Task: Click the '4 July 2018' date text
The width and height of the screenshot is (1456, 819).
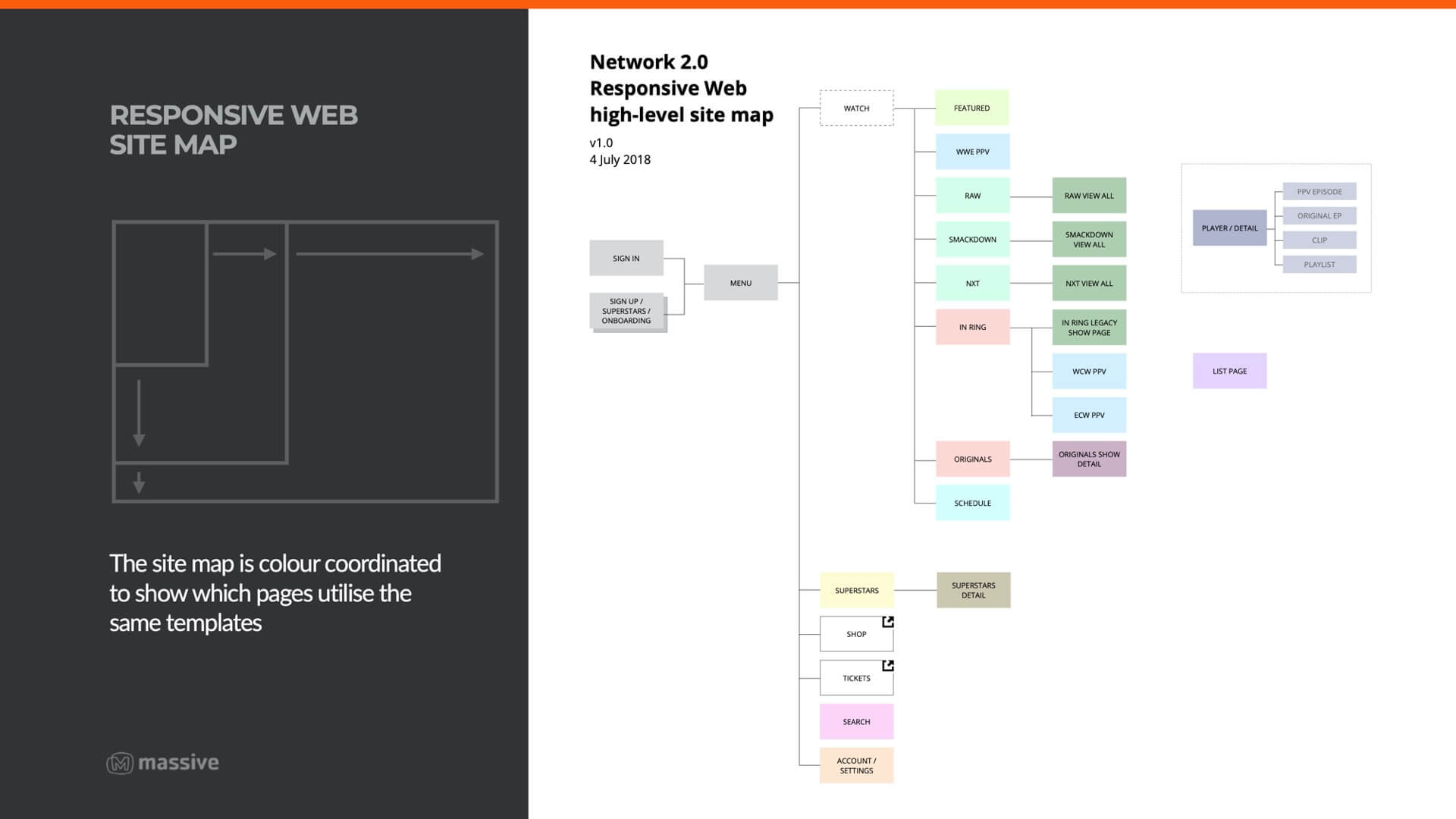Action: [x=620, y=159]
